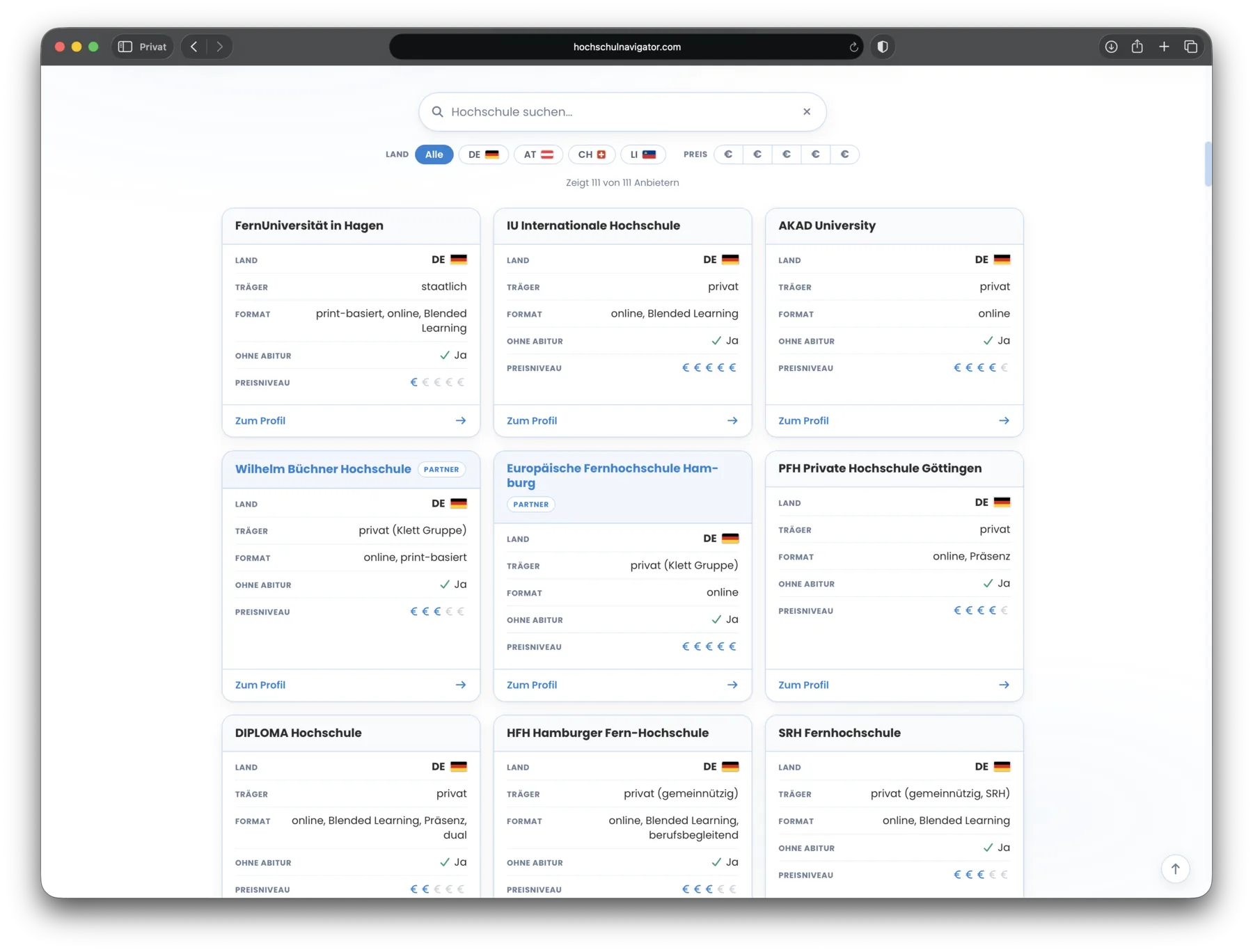Click the arrow in Europäische Fernhochschule Hamburg card
This screenshot has height=952, width=1253.
pyautogui.click(x=732, y=685)
